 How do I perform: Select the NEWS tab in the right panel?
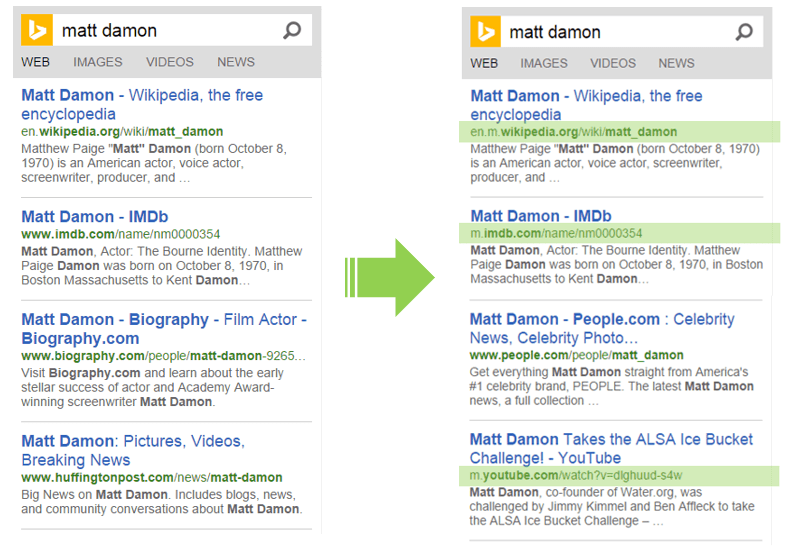tap(676, 63)
